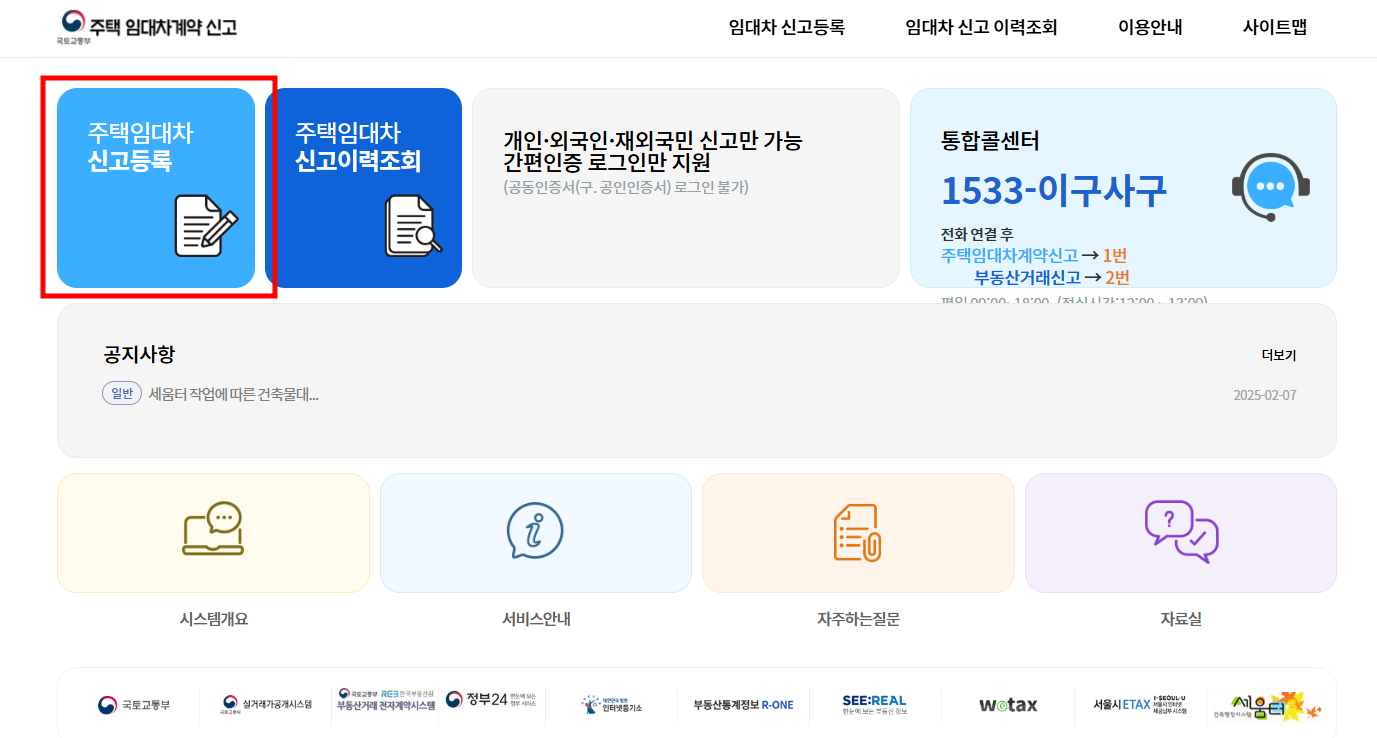Click the headset call center icon
The height and width of the screenshot is (738, 1377).
pyautogui.click(x=1271, y=187)
